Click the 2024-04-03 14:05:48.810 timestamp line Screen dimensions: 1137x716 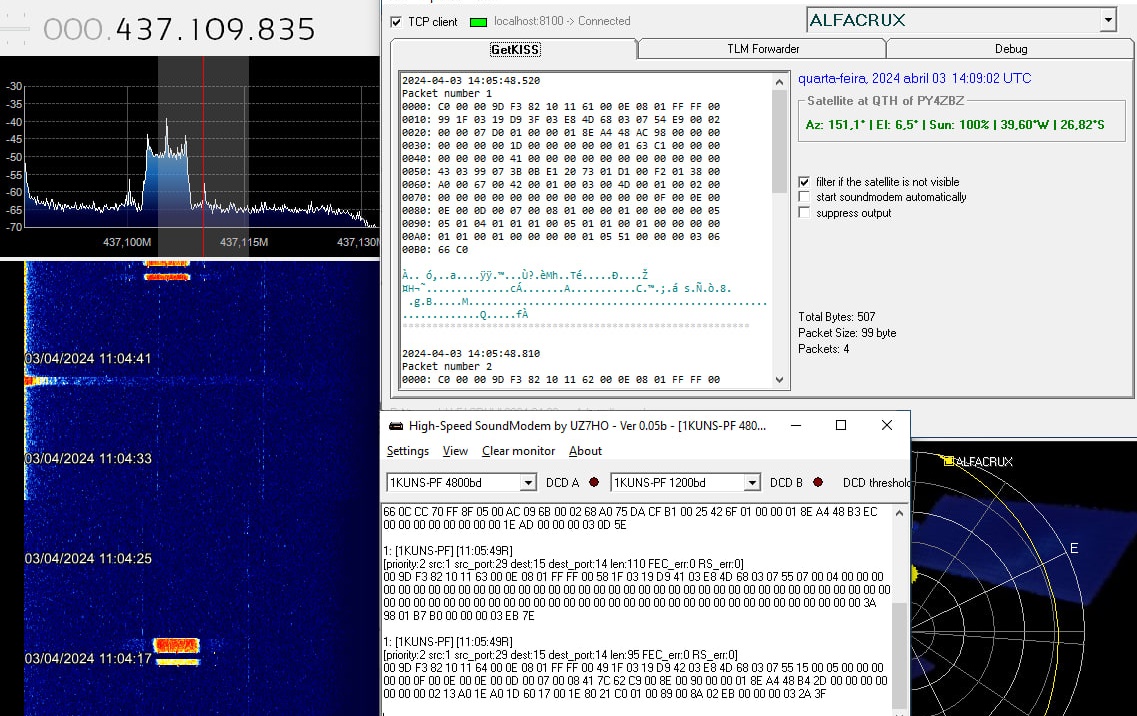471,353
